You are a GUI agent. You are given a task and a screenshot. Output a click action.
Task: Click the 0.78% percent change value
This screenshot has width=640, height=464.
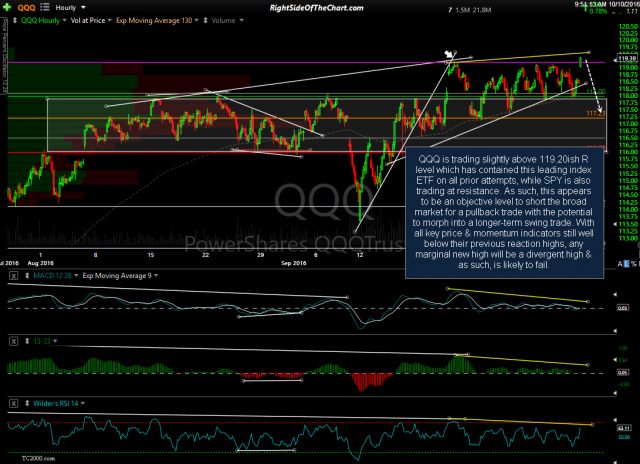click(598, 11)
